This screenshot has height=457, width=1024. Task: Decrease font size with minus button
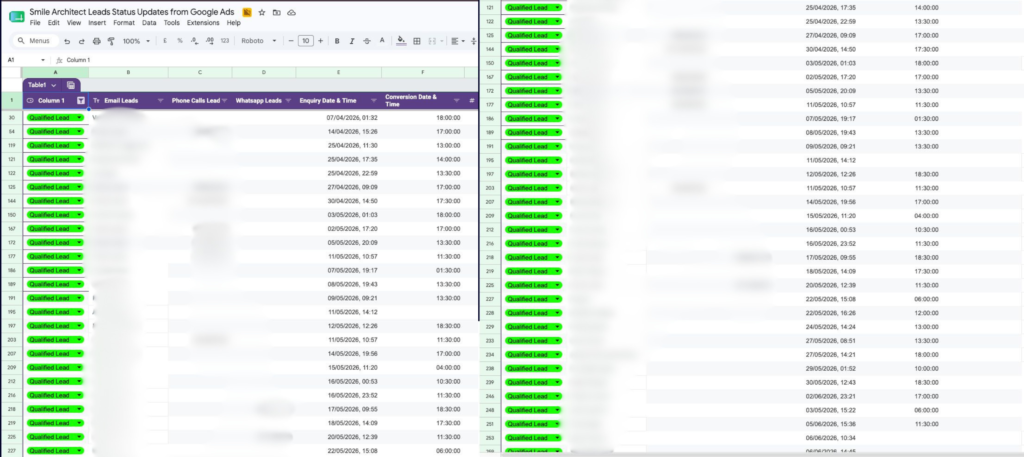tap(291, 40)
